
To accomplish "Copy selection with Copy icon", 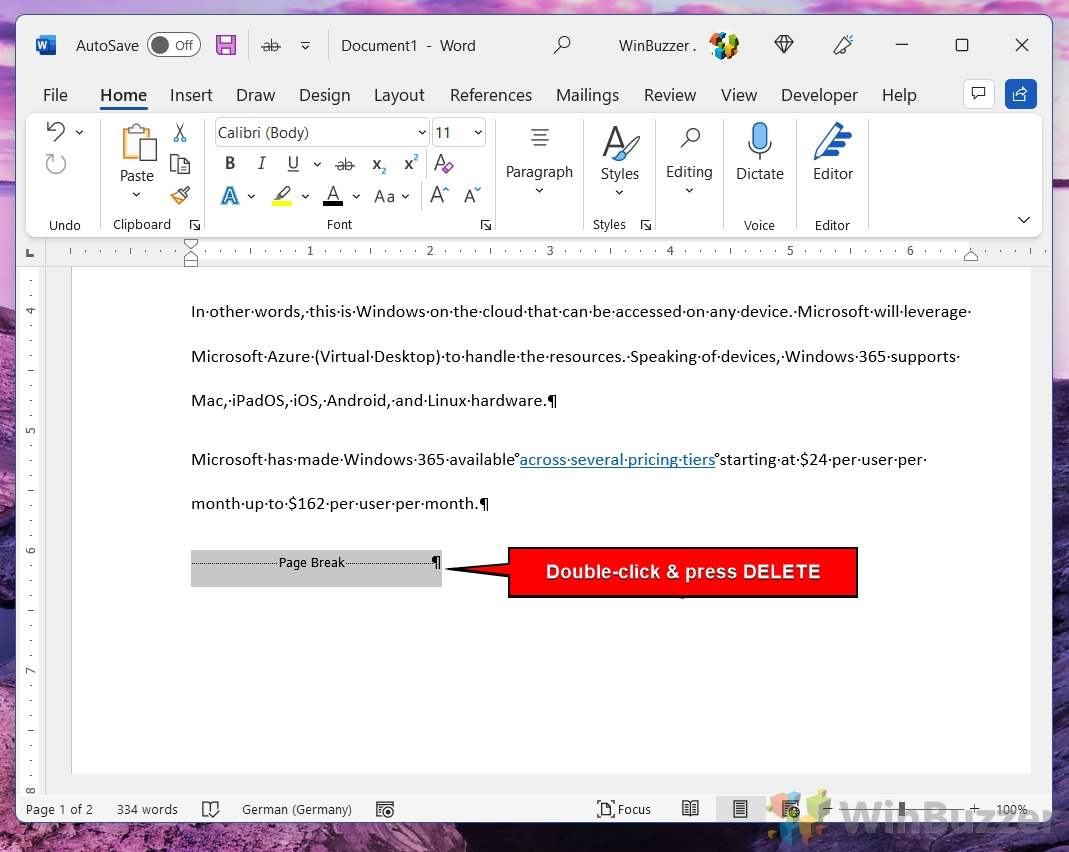I will click(180, 164).
